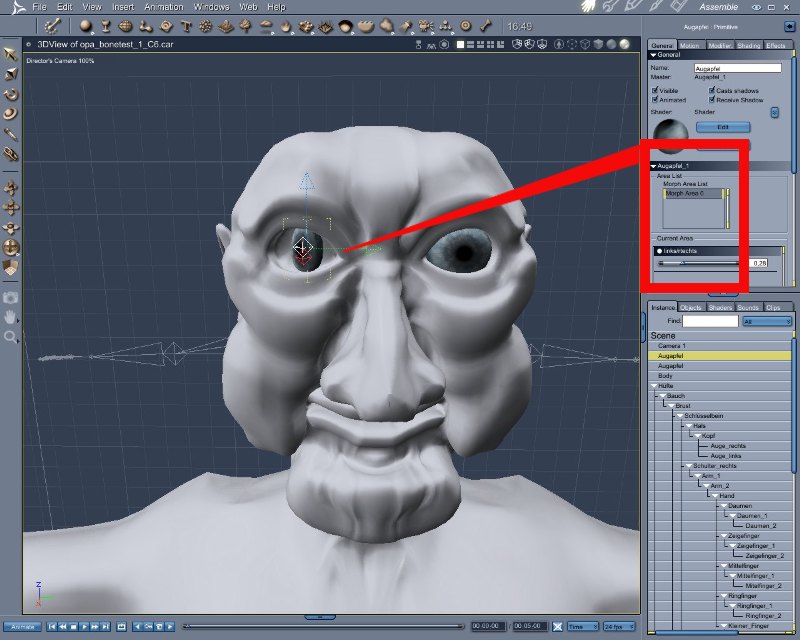Collapse the Augapfel_1 section triangle
This screenshot has height=640, width=800.
[654, 166]
